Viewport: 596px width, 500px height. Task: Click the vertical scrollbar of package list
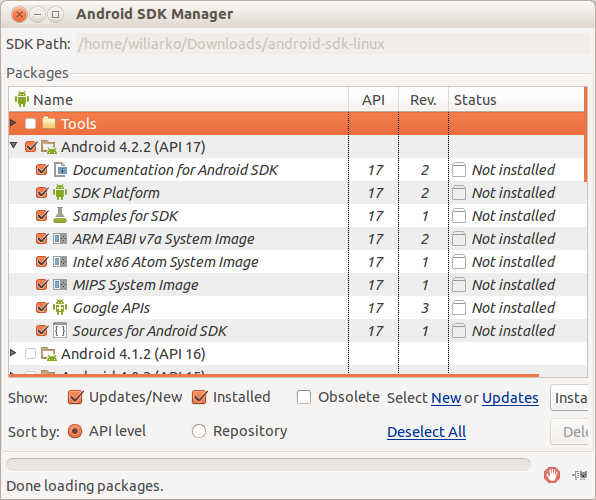point(586,135)
